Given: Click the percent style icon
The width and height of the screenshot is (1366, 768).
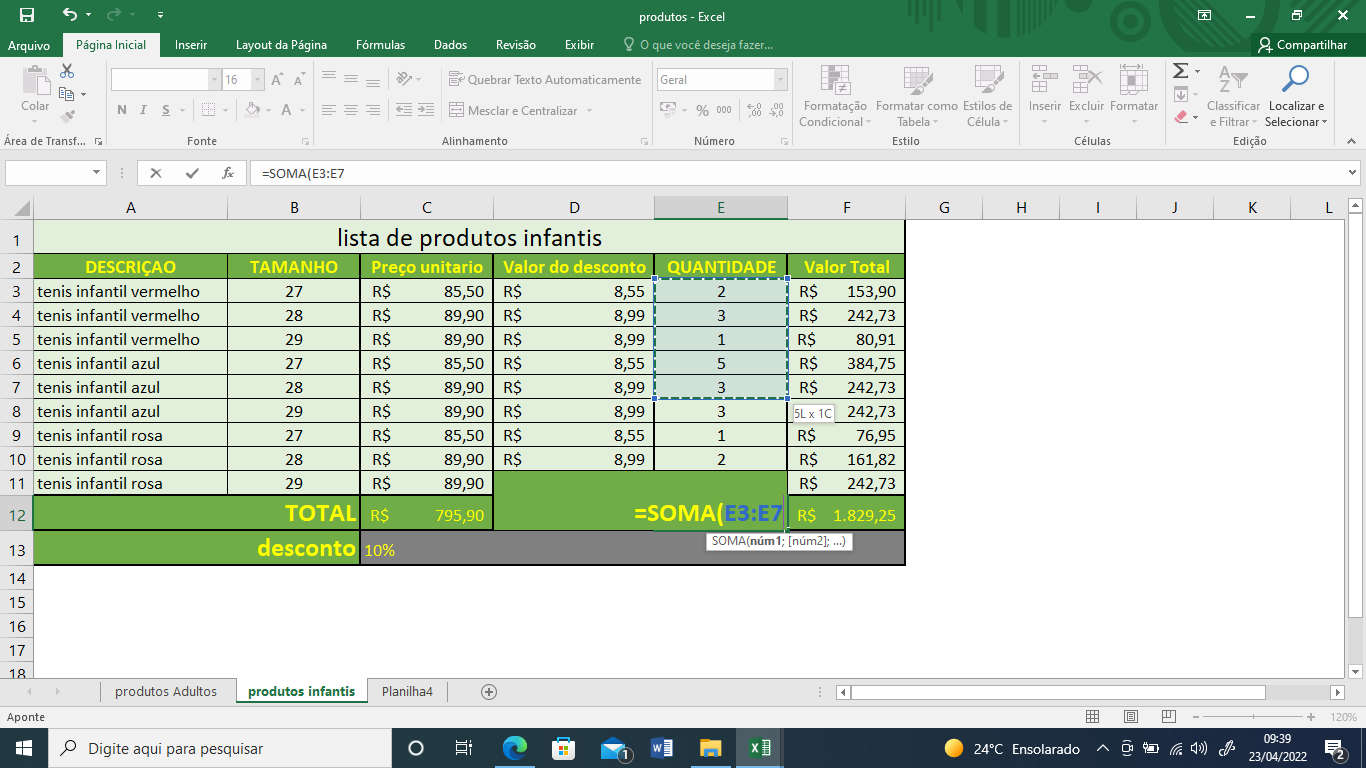Looking at the screenshot, I should point(702,110).
